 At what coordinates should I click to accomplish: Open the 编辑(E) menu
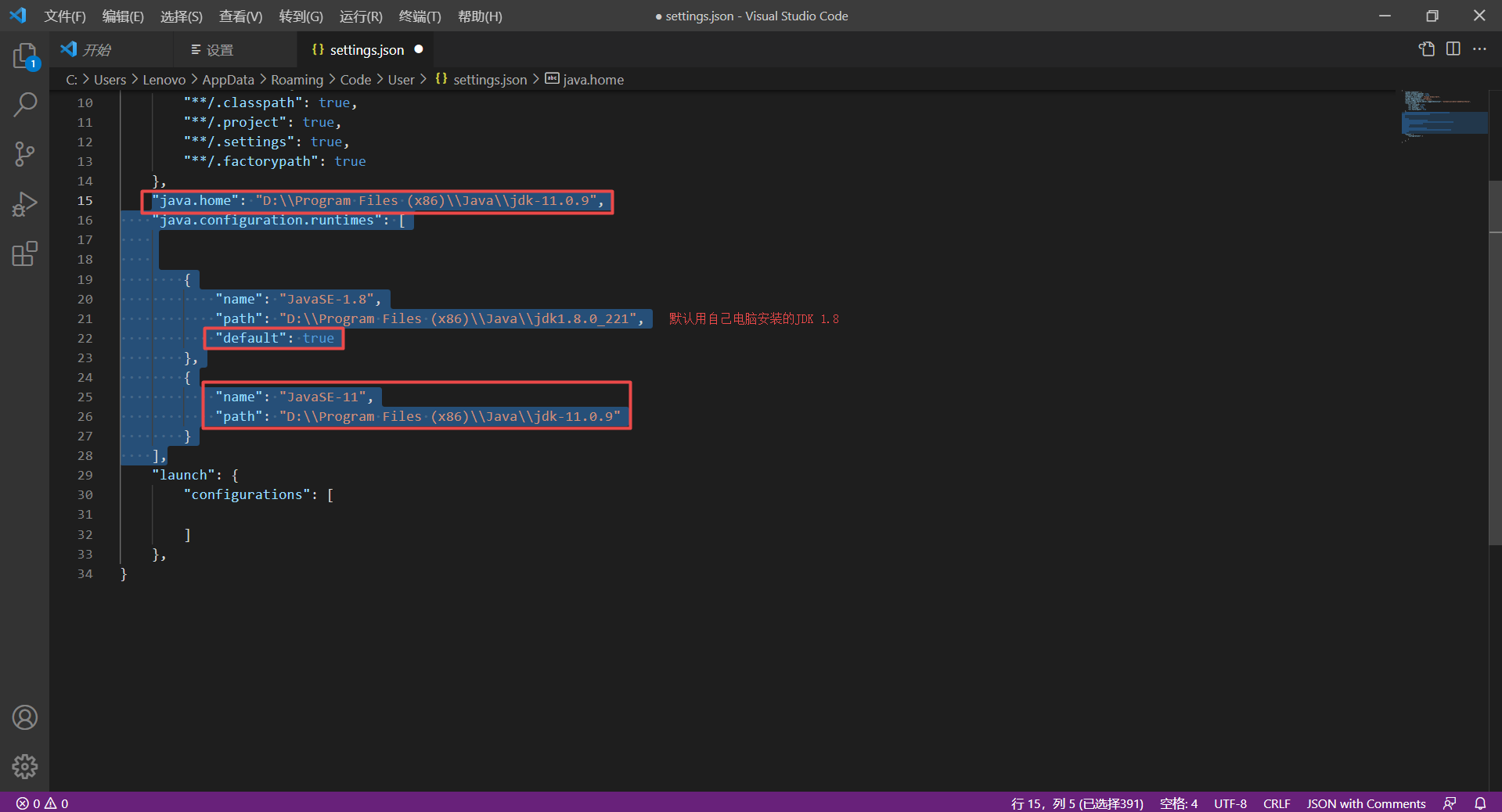click(x=123, y=16)
